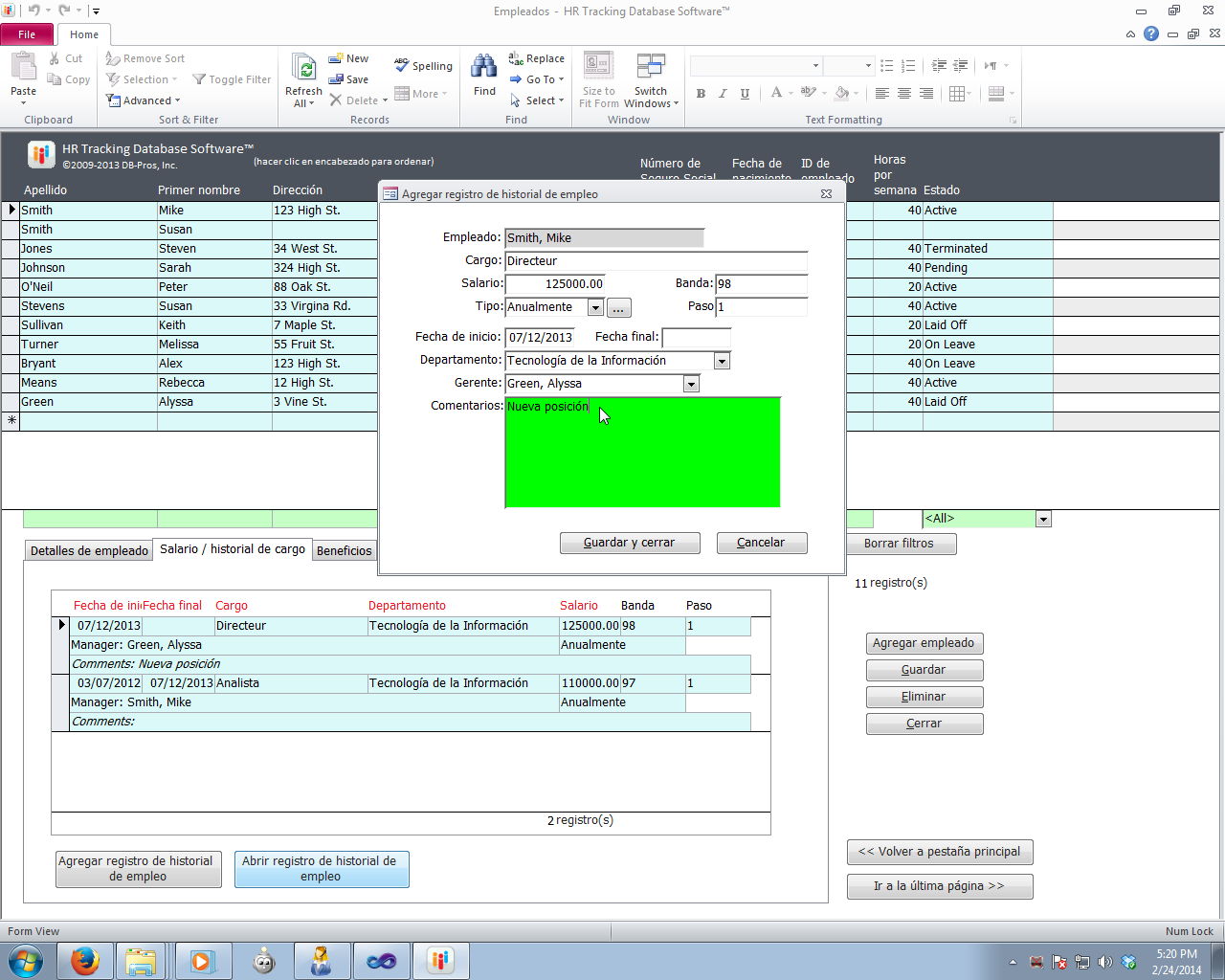
Task: Open the font color picker
Action: [791, 94]
